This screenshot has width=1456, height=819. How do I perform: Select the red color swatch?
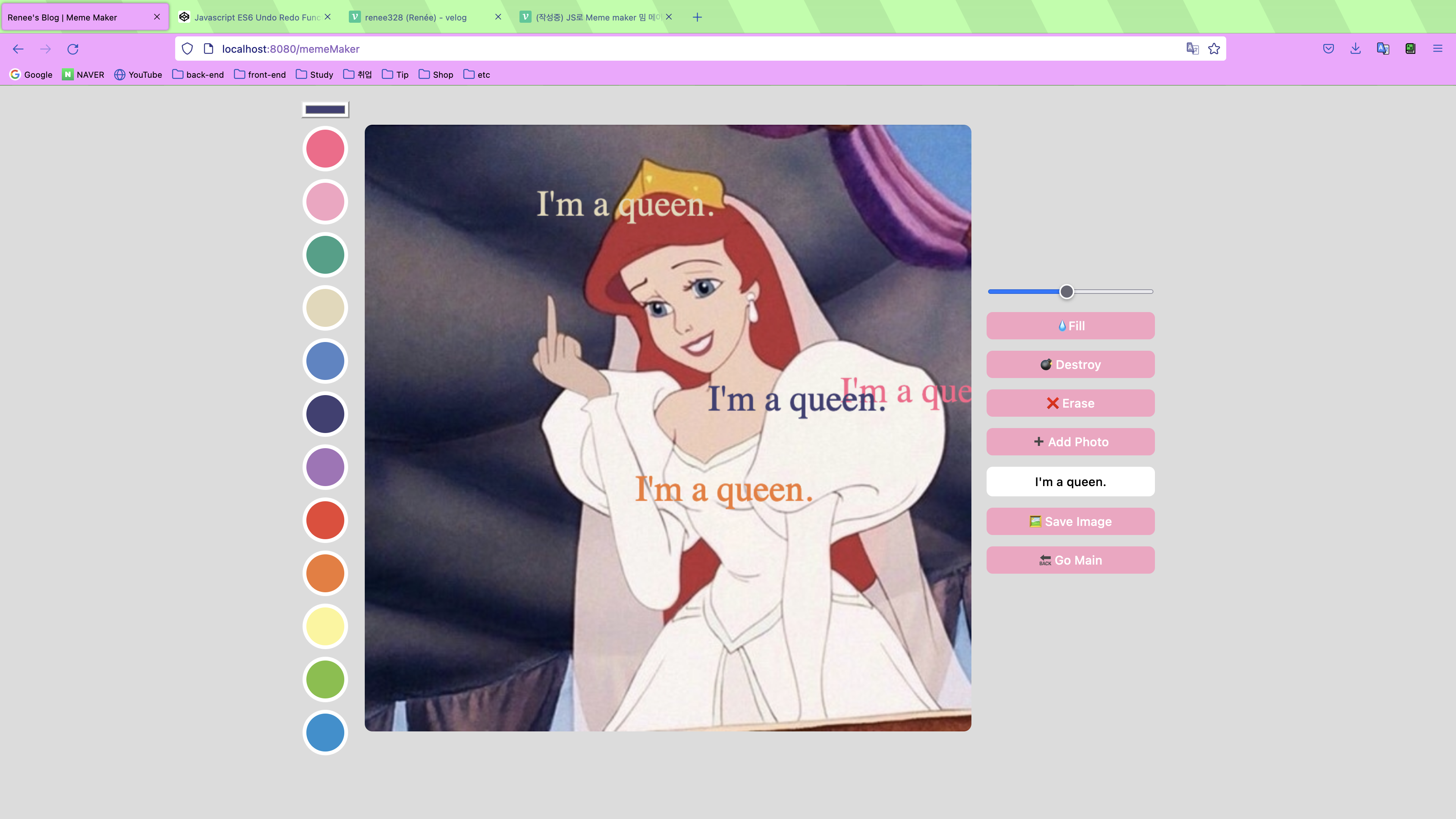click(325, 521)
